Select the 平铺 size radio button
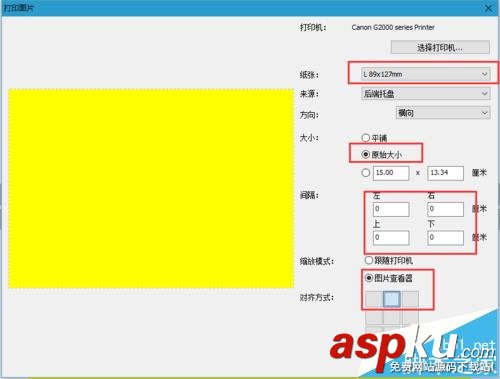This screenshot has height=379, width=500. (366, 137)
